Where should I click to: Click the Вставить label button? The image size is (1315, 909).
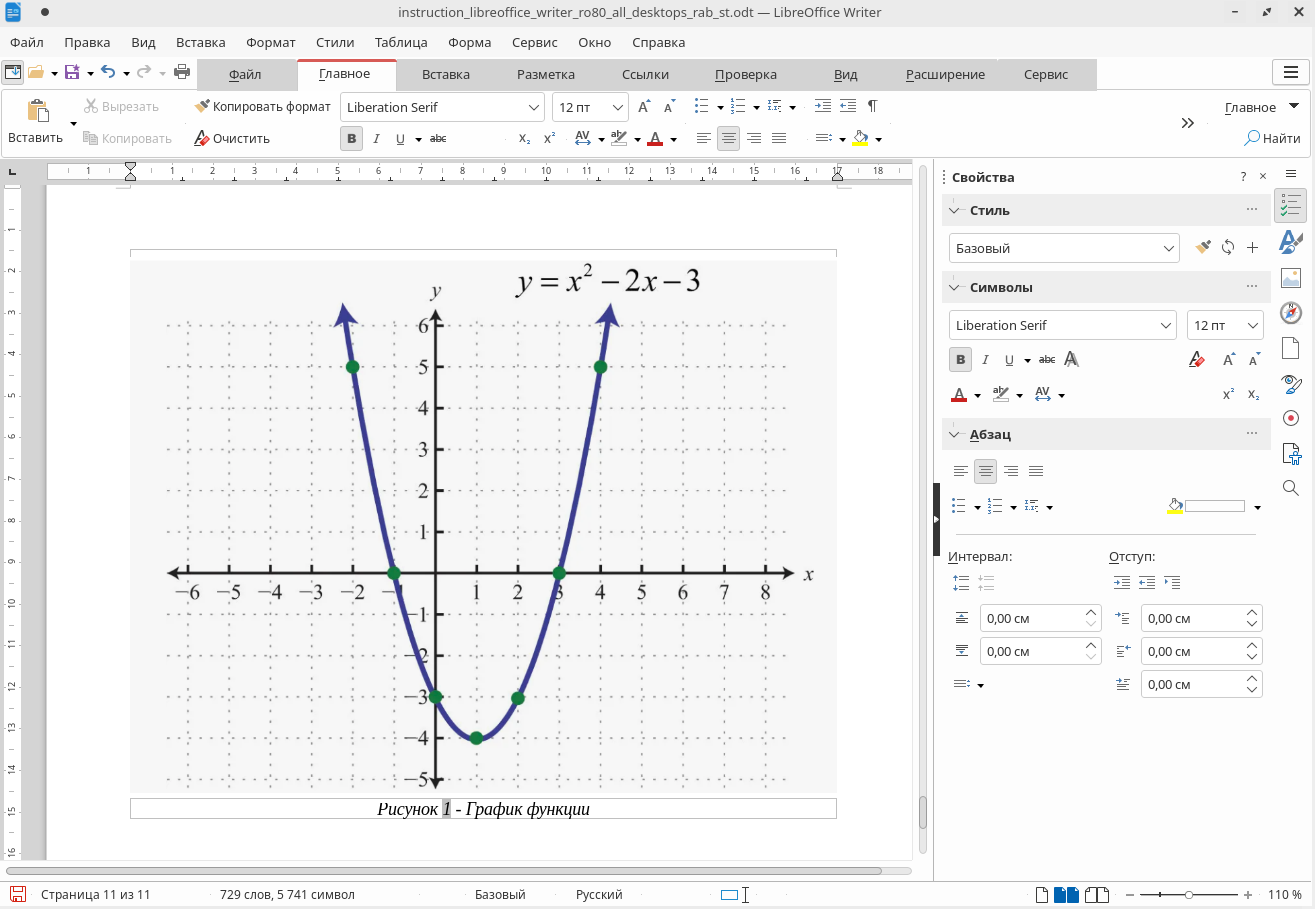pyautogui.click(x=36, y=138)
